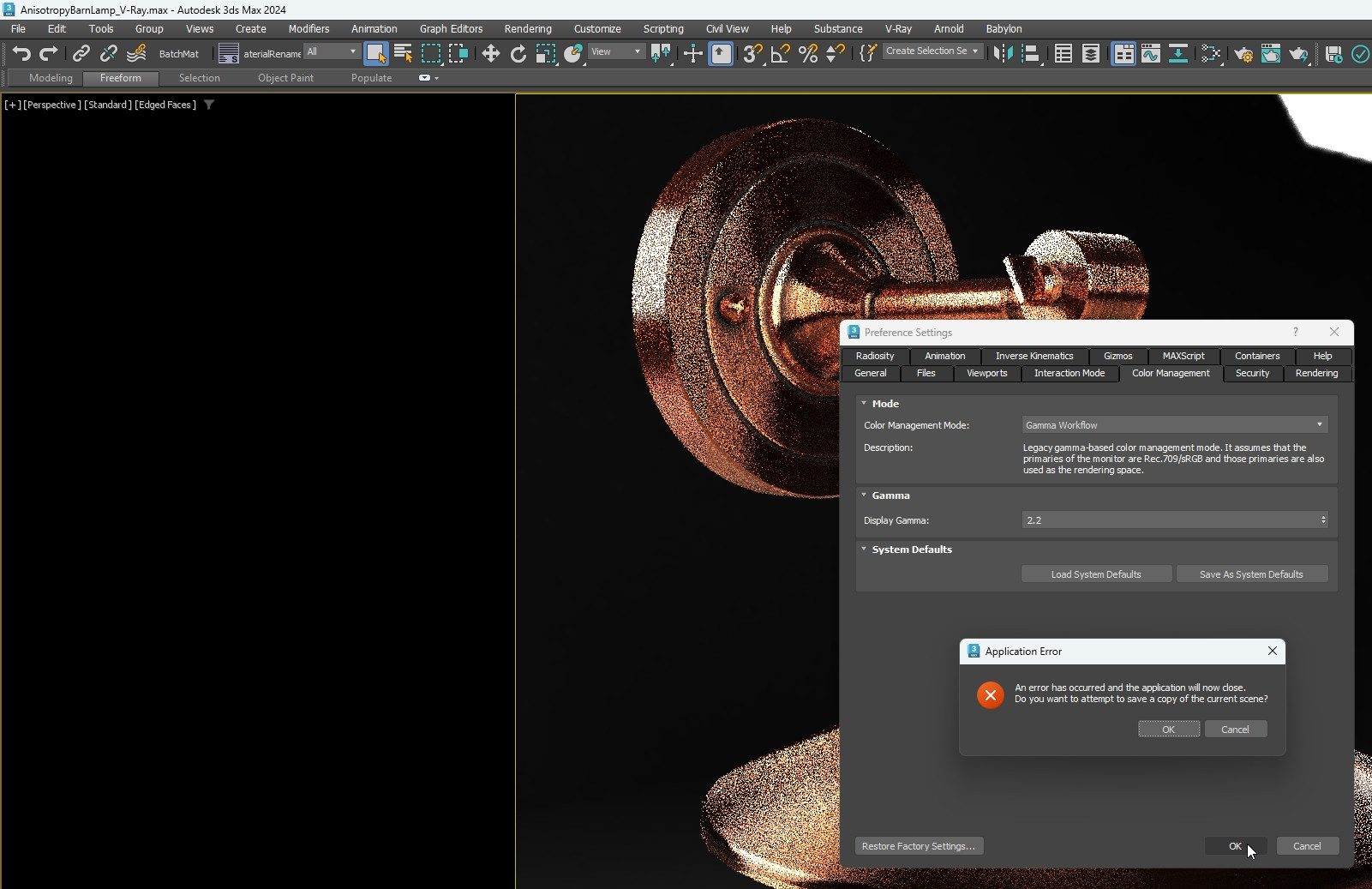Click Bind to Space Warp icon
This screenshot has height=889, width=1372.
[136, 53]
